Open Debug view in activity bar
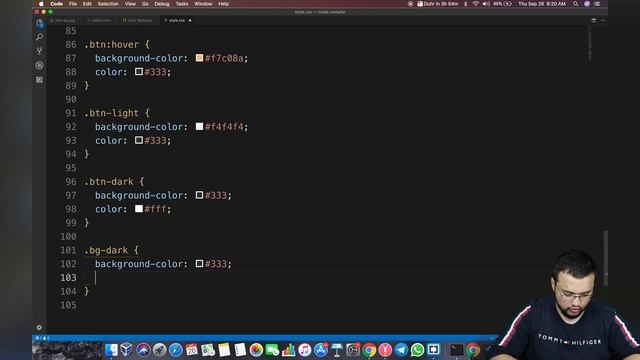This screenshot has height=360, width=640. [x=40, y=65]
